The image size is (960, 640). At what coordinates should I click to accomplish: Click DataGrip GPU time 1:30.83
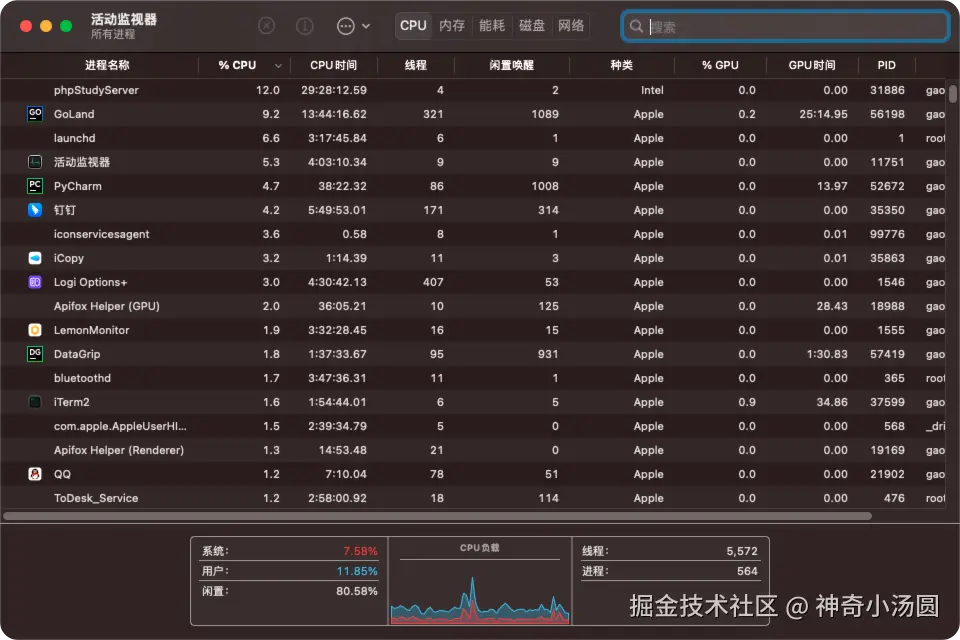pyautogui.click(x=827, y=354)
